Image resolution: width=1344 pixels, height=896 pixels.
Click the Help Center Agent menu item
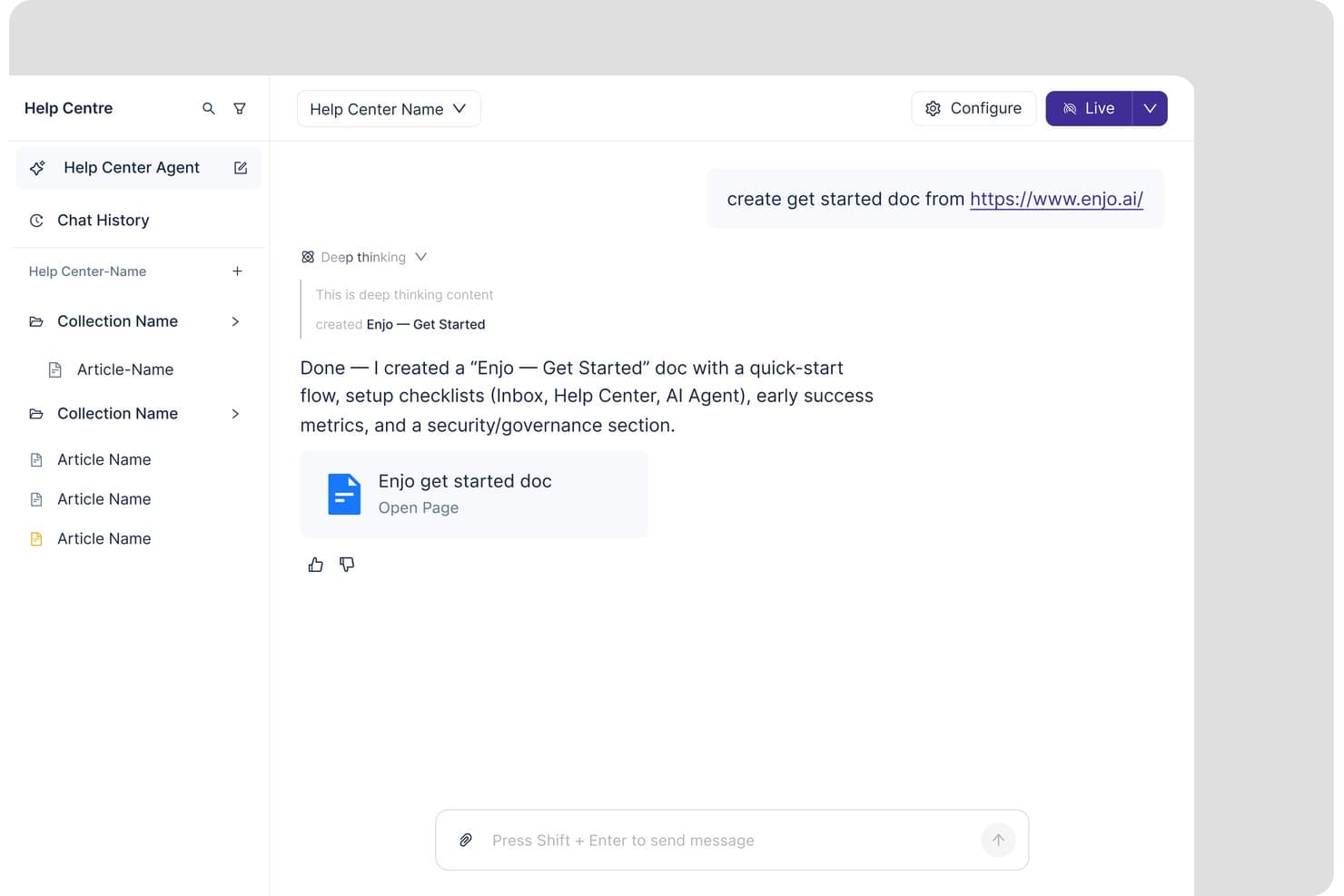pyautogui.click(x=138, y=168)
